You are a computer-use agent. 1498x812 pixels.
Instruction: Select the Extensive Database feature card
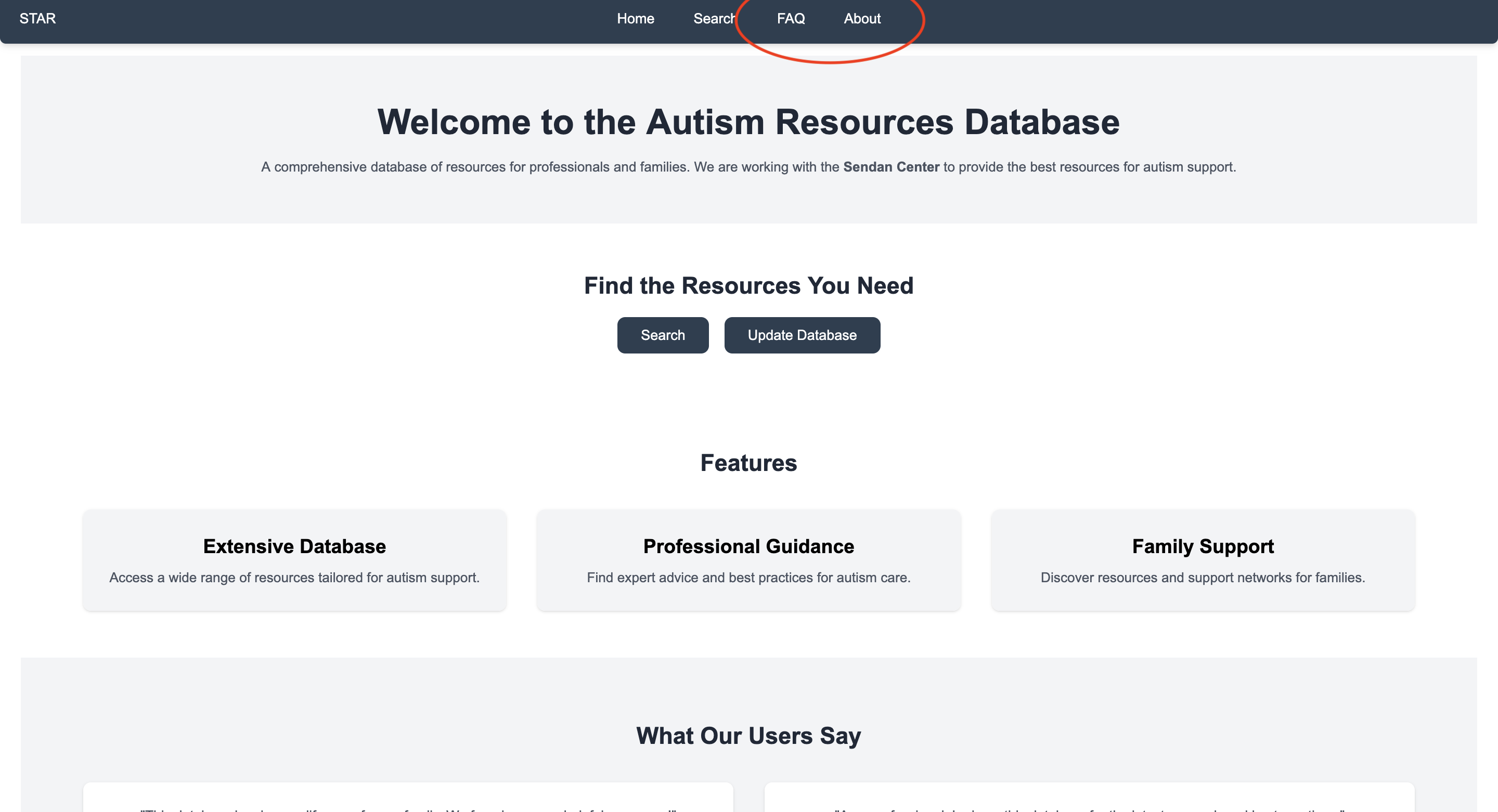(294, 560)
